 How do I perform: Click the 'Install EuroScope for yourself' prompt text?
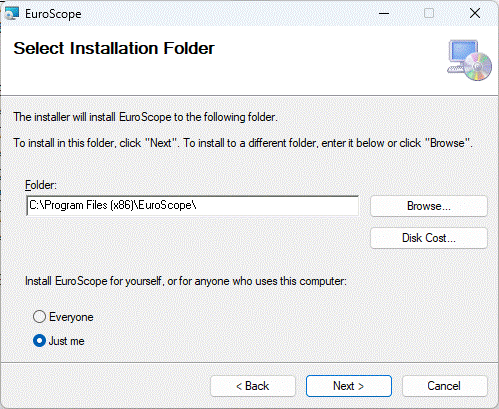[186, 281]
